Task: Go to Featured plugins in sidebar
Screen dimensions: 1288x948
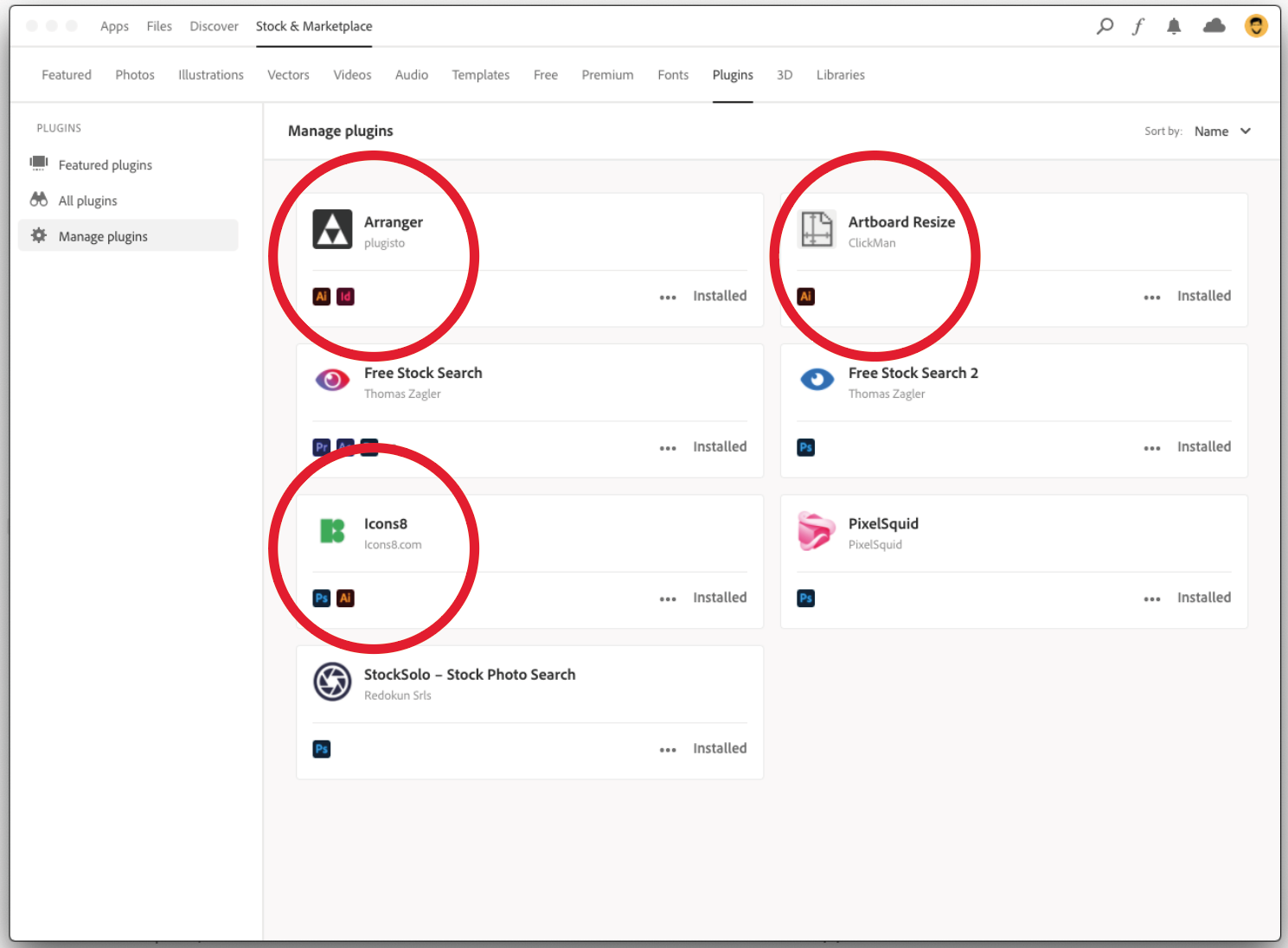Action: coord(105,165)
